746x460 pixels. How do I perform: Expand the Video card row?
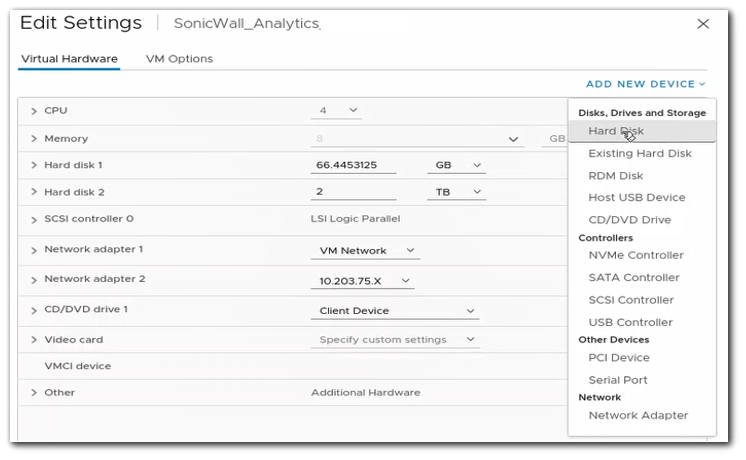[x=33, y=340]
